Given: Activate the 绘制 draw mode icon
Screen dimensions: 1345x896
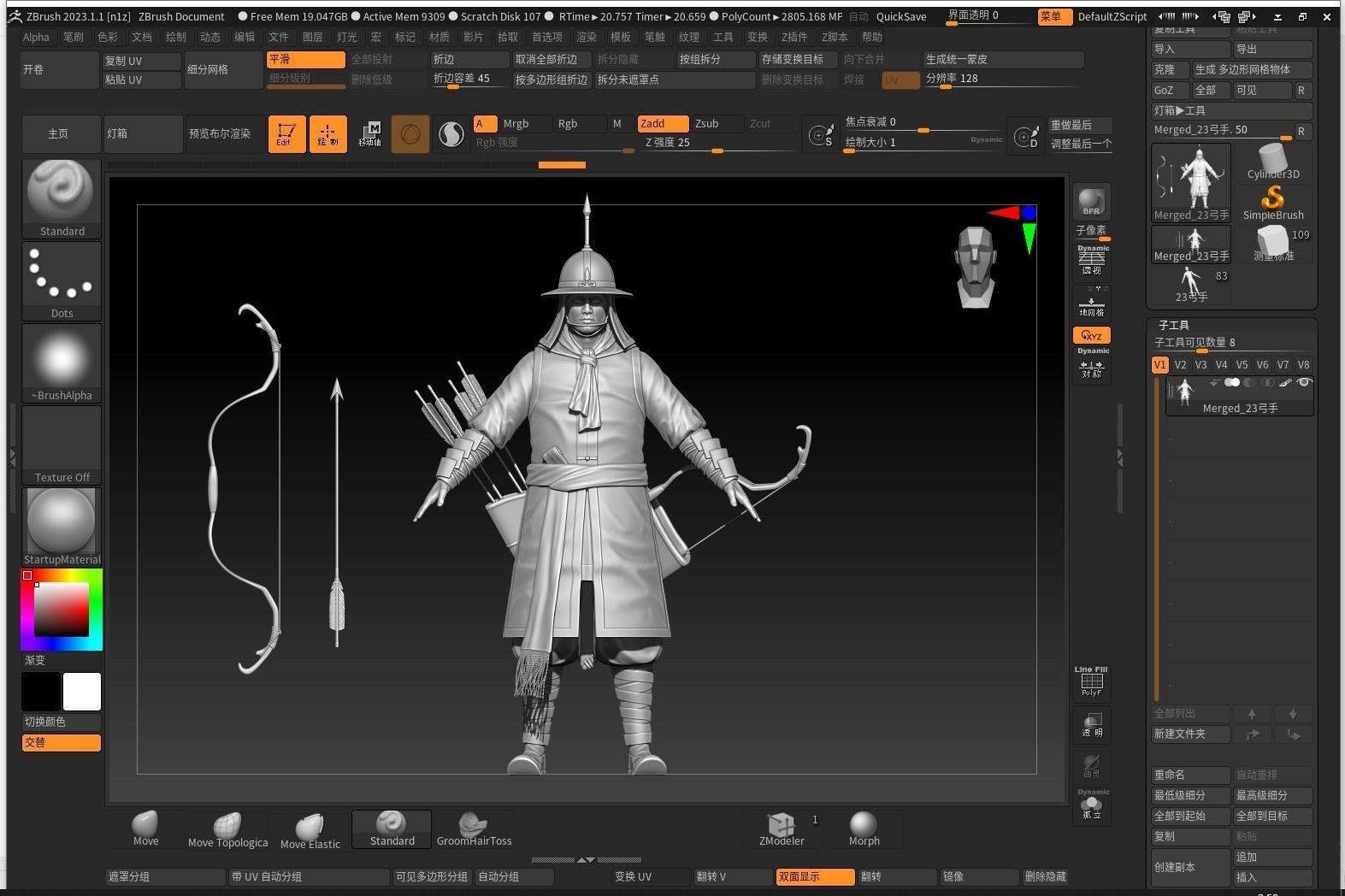Looking at the screenshot, I should point(327,134).
